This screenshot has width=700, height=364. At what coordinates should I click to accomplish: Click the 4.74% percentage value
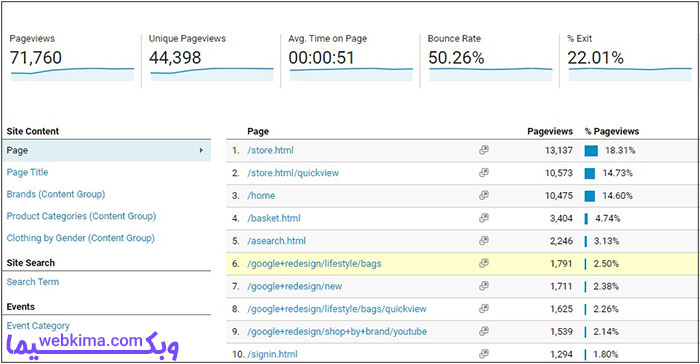click(x=608, y=218)
